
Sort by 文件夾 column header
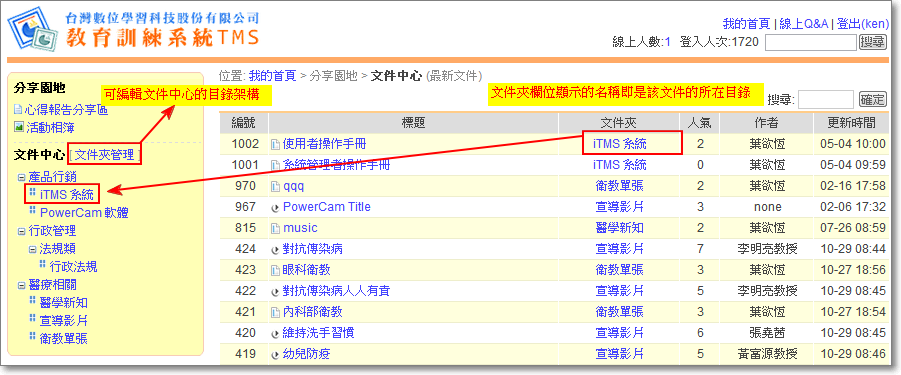[619, 123]
